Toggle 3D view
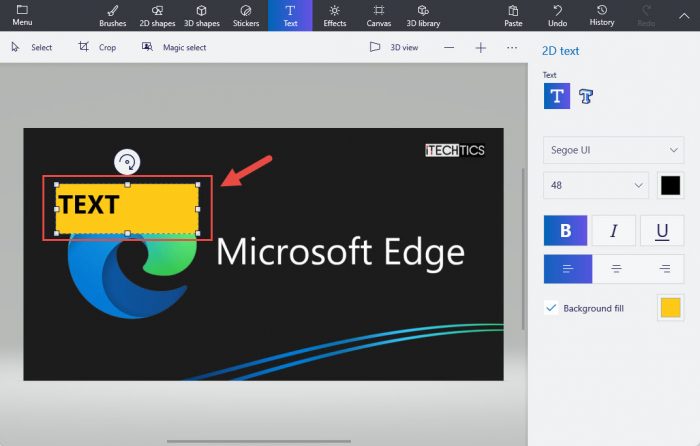This screenshot has height=446, width=700. 394,47
